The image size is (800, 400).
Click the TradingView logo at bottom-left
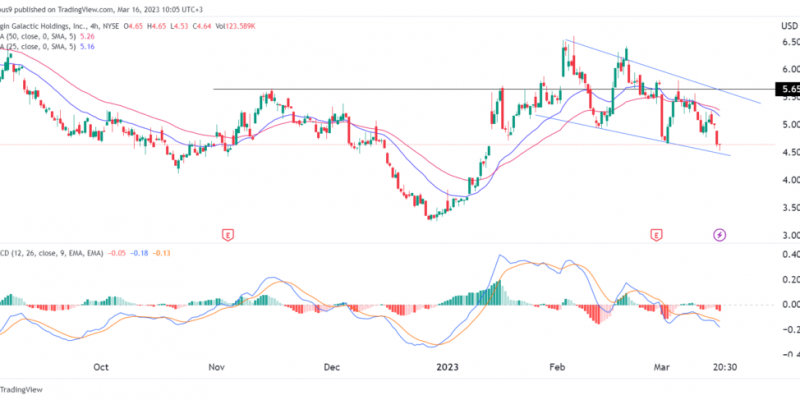20,389
